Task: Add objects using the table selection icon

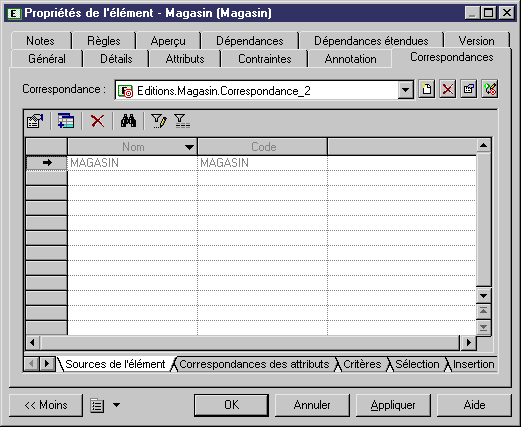Action: pos(66,121)
